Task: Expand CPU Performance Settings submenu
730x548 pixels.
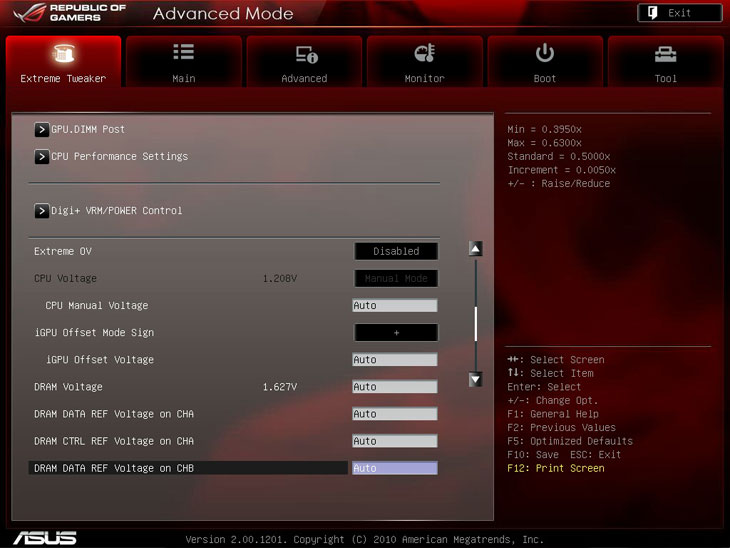Action: 42,156
